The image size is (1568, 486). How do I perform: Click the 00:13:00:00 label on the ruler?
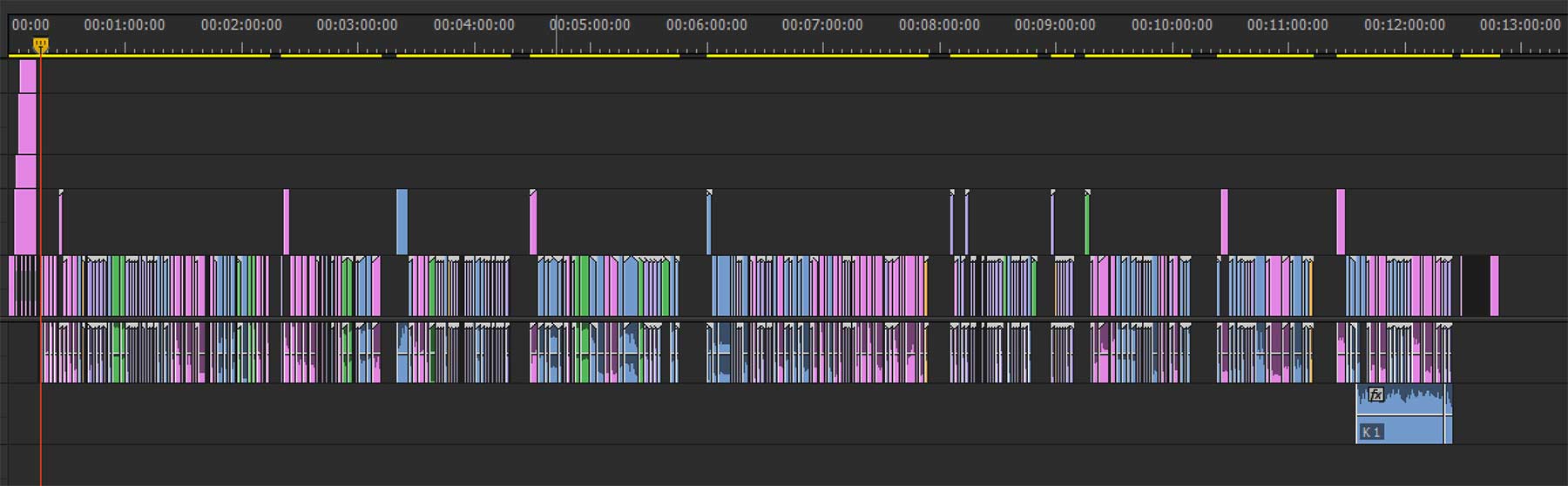[1520, 25]
